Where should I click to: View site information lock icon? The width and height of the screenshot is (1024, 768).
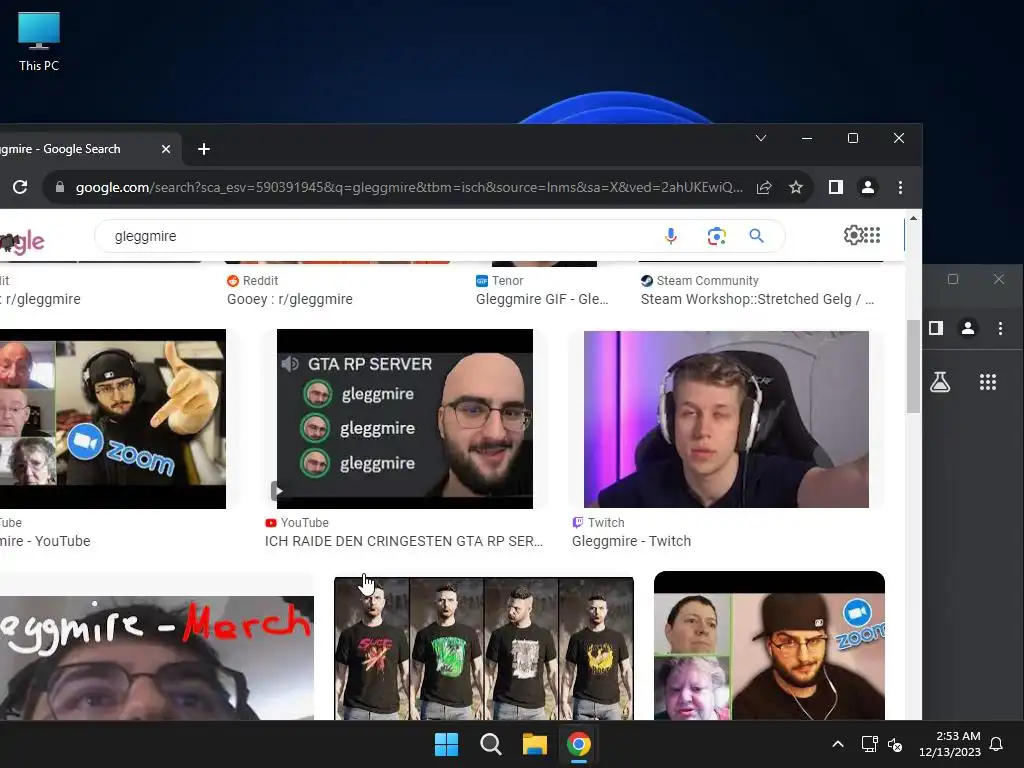[x=60, y=187]
